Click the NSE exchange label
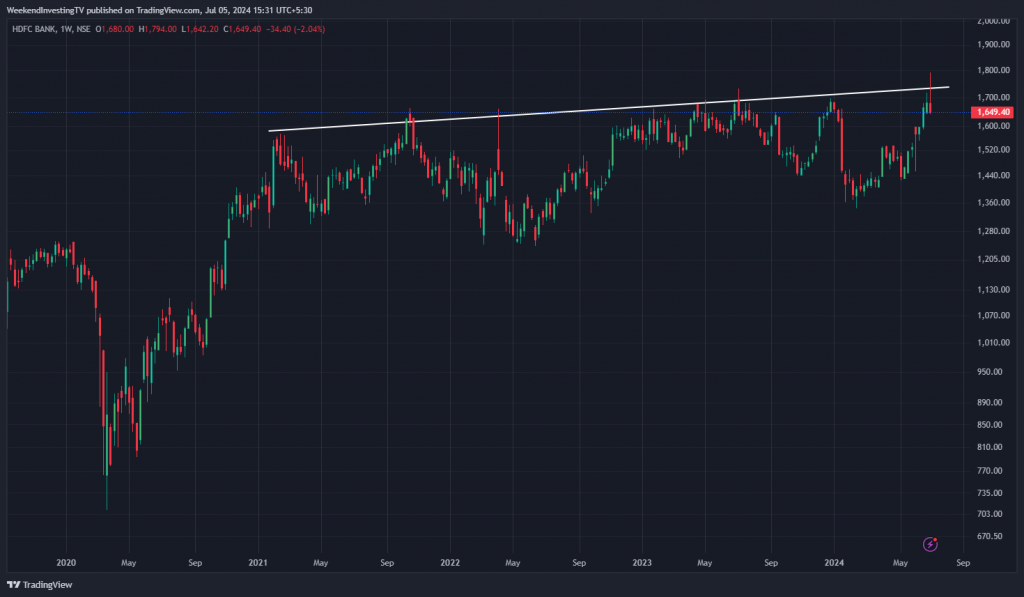Image resolution: width=1024 pixels, height=597 pixels. [83, 29]
